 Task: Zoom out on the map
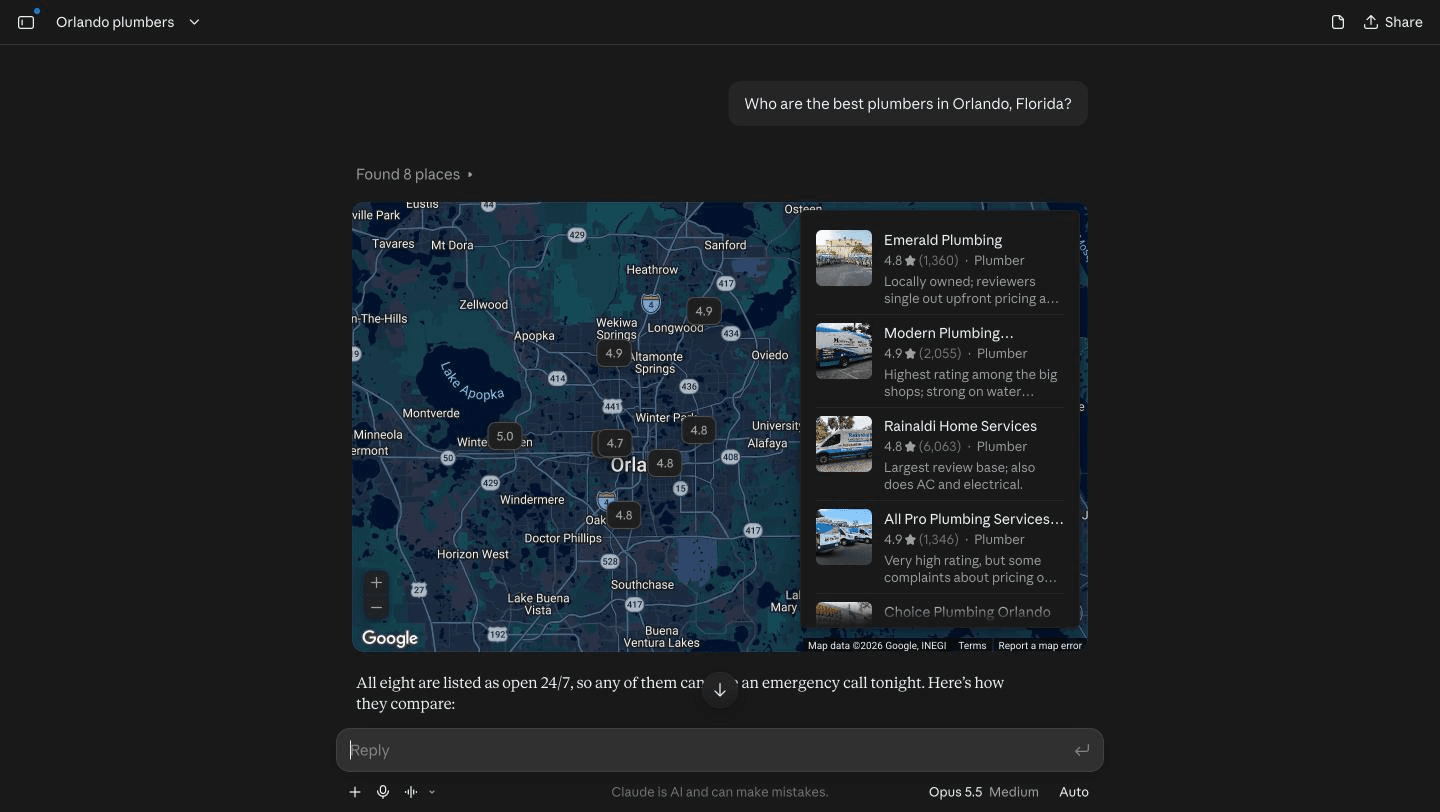(376, 607)
